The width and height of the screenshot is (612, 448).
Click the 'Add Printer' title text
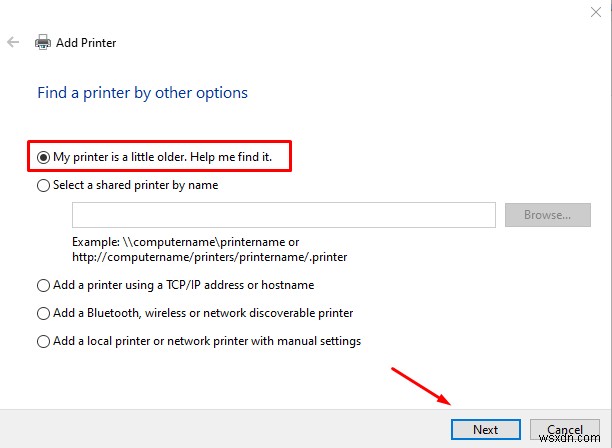click(86, 43)
